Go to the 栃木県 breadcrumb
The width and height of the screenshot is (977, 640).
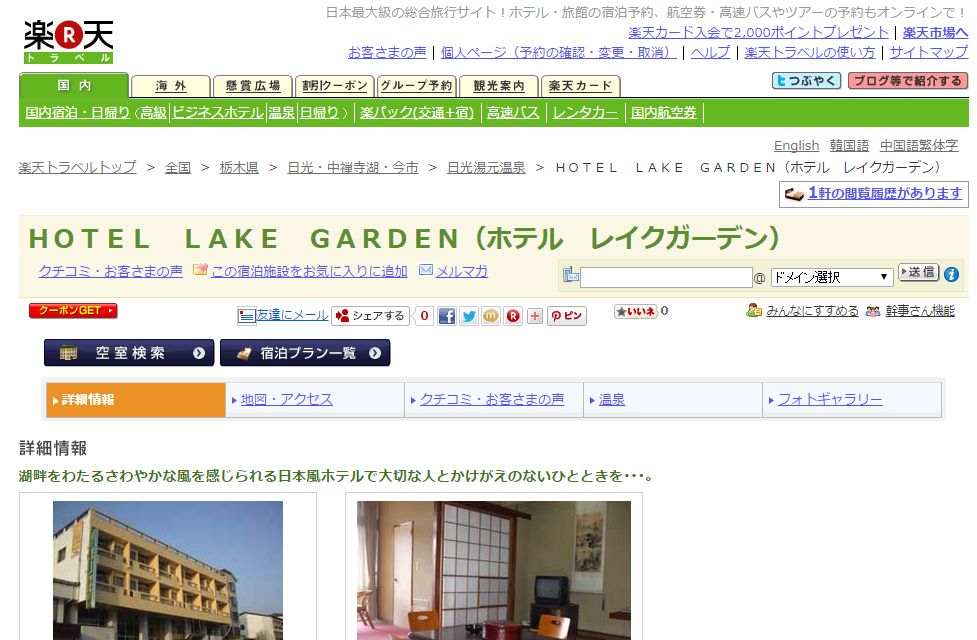[239, 168]
